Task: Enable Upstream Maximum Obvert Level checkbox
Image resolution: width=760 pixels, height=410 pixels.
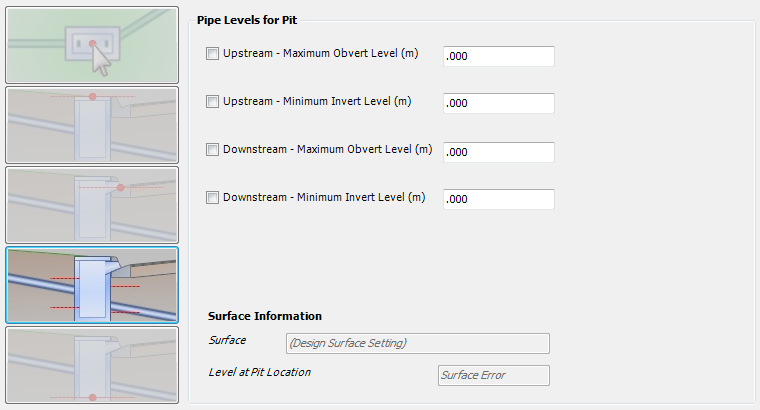Action: tap(212, 53)
